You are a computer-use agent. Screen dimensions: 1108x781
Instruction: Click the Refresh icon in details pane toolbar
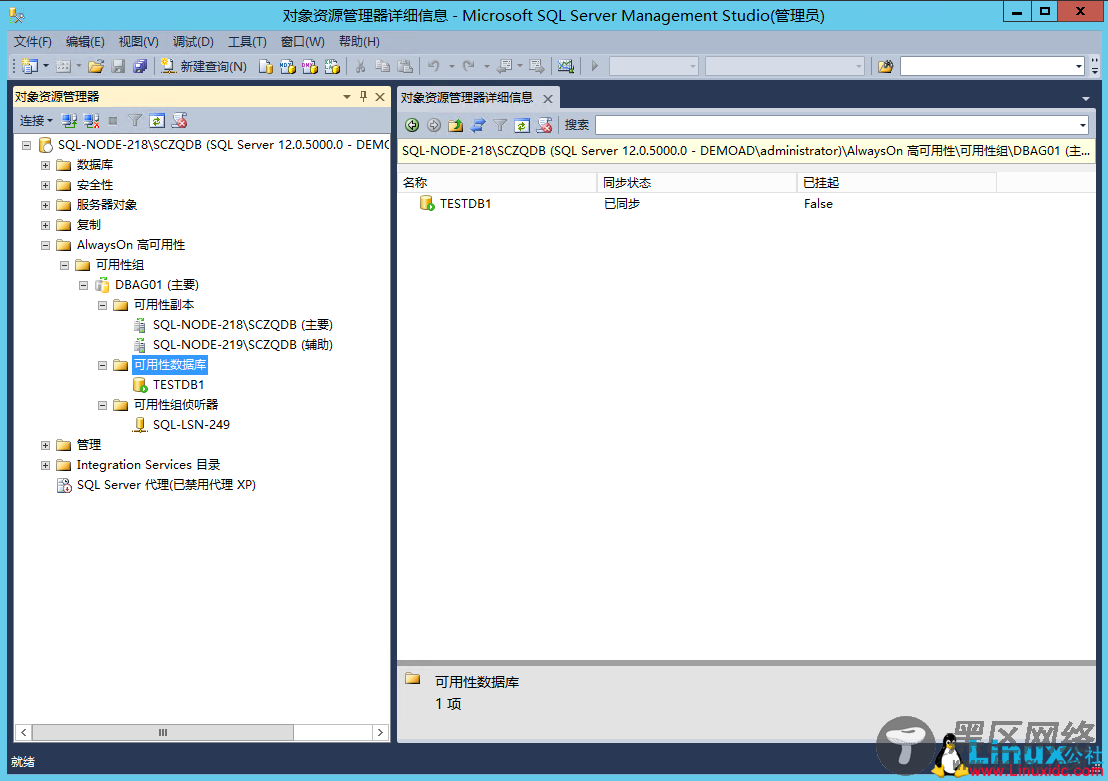(x=521, y=125)
